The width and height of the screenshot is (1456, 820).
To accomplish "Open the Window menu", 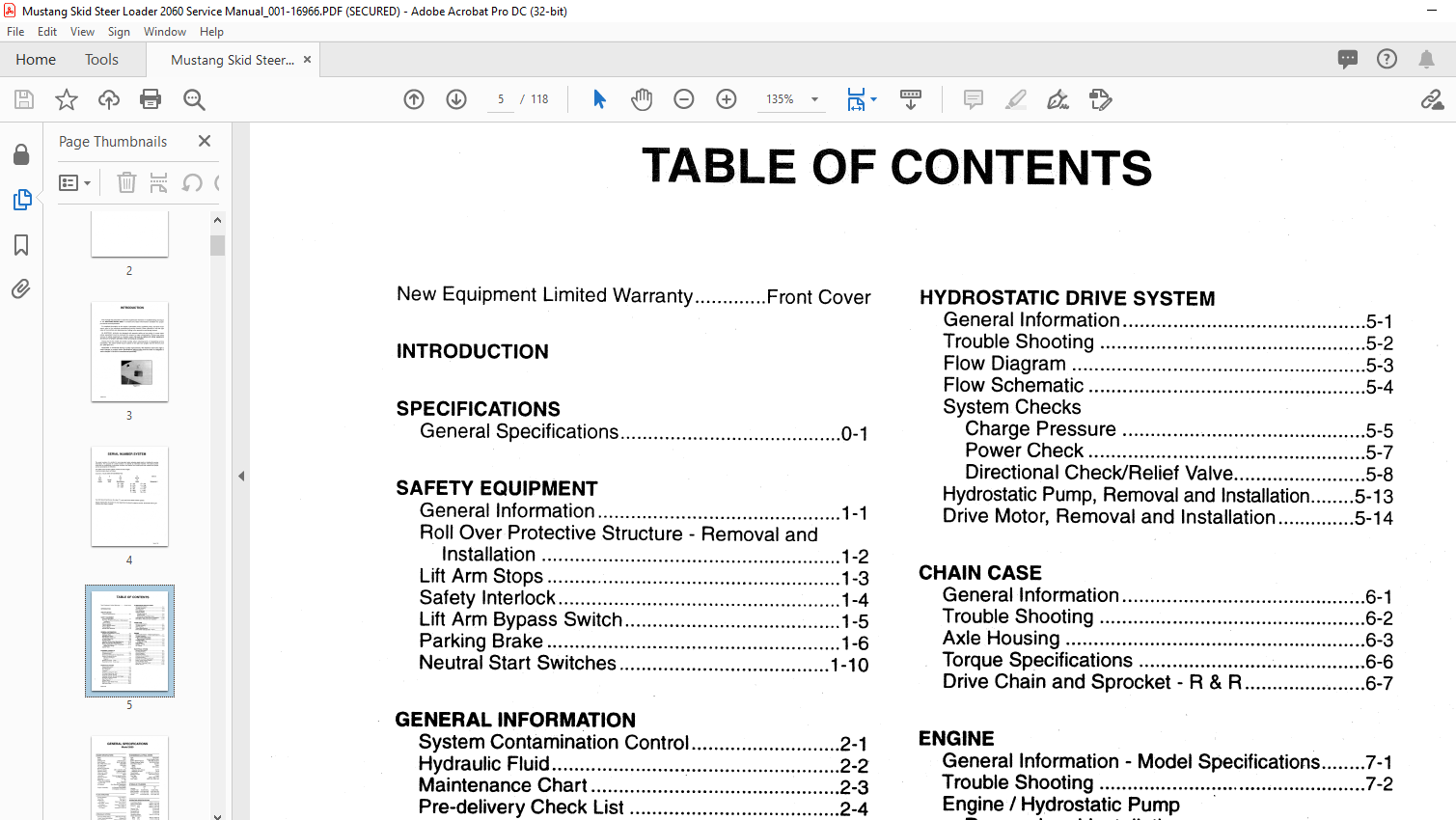I will click(x=165, y=32).
